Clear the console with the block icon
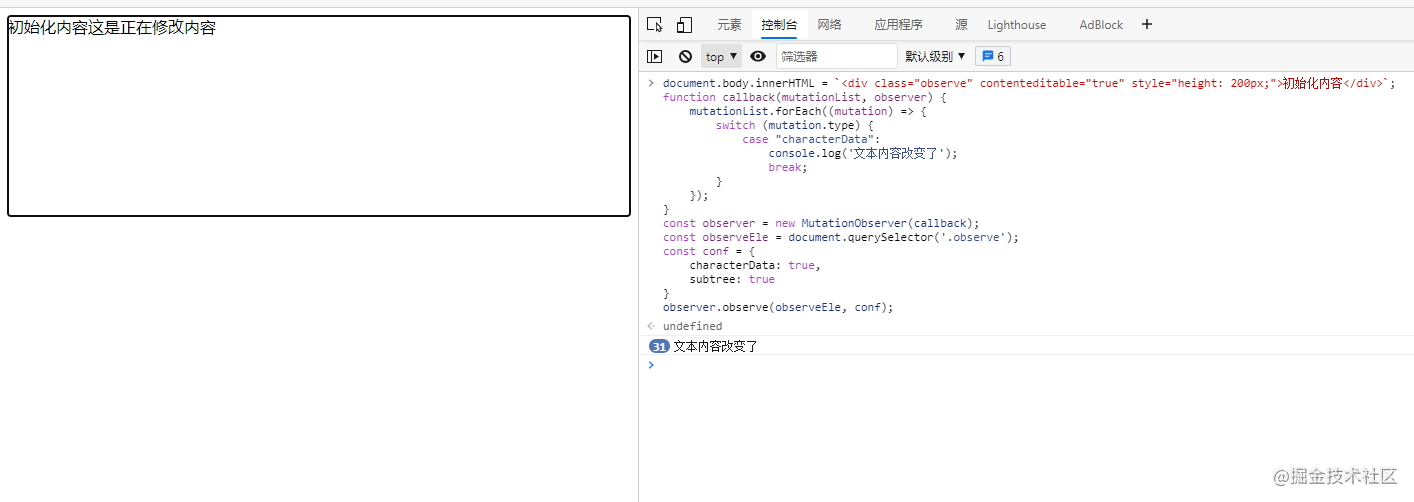The width and height of the screenshot is (1414, 502). pyautogui.click(x=685, y=57)
